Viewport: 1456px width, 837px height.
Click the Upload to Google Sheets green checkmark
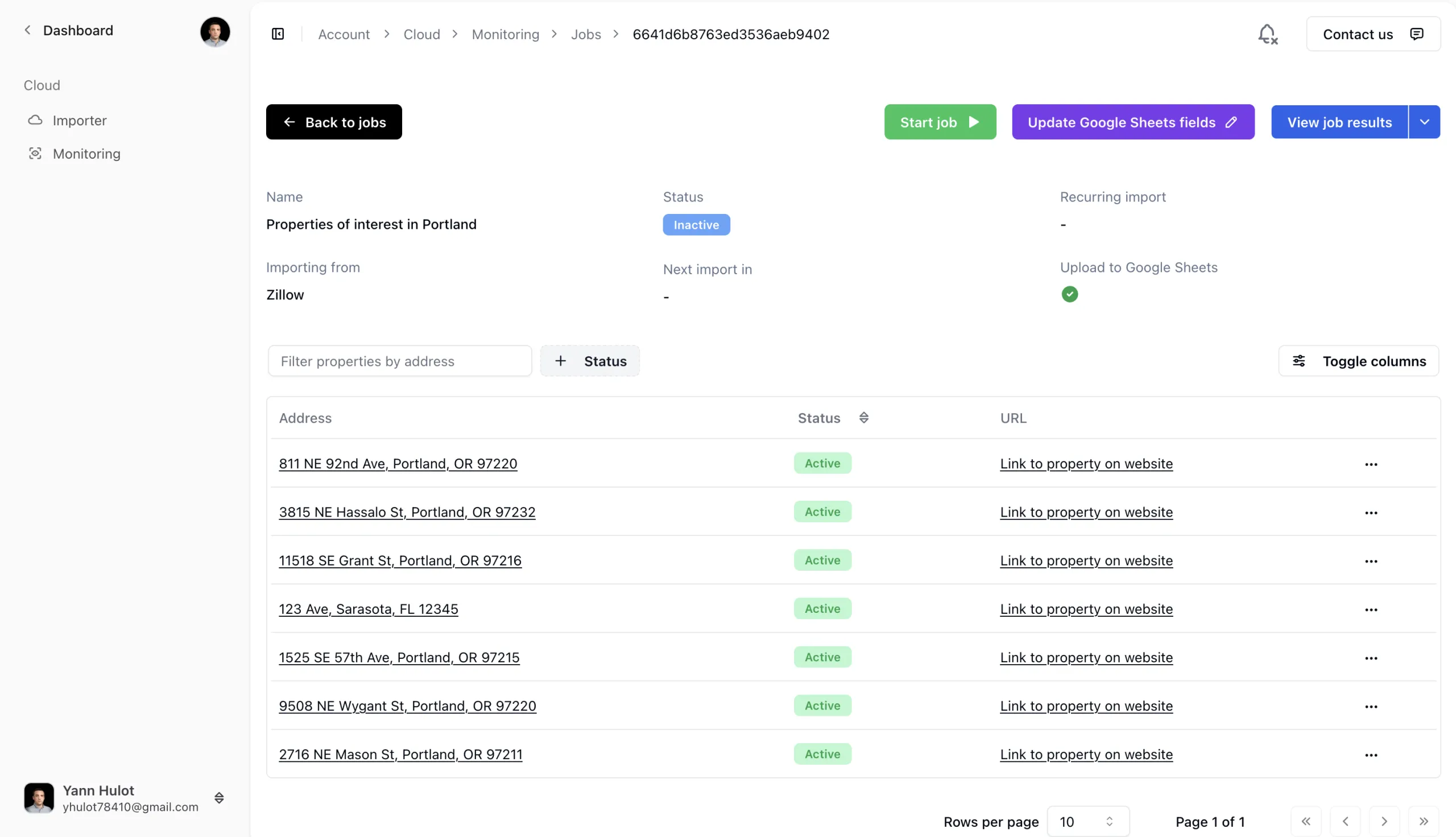pyautogui.click(x=1069, y=294)
